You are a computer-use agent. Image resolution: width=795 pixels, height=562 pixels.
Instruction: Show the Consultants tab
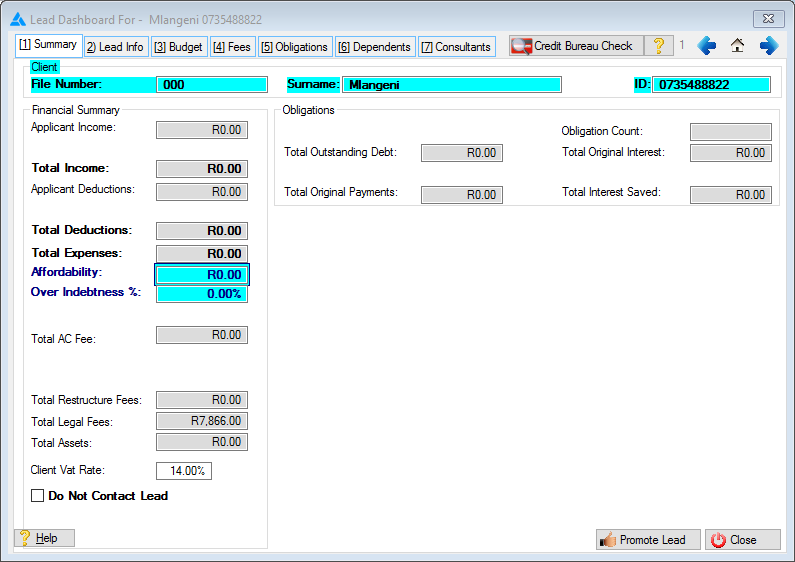(456, 47)
